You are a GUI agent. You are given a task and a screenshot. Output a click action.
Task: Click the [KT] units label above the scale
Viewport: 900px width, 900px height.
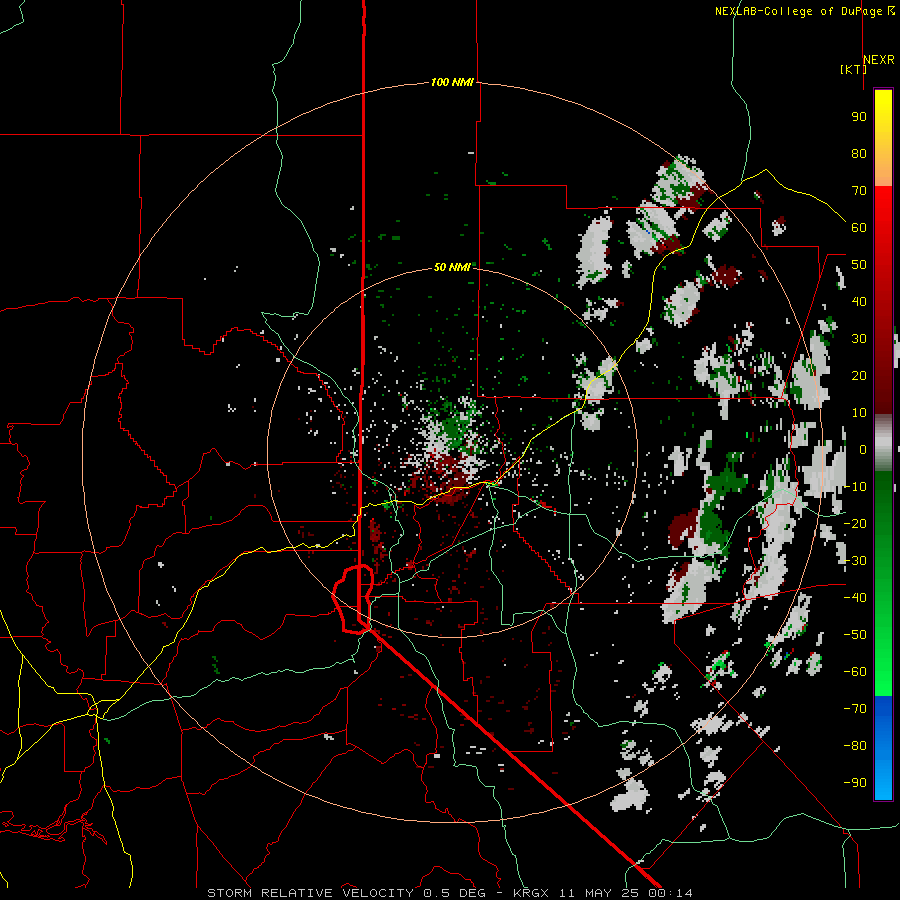(853, 69)
